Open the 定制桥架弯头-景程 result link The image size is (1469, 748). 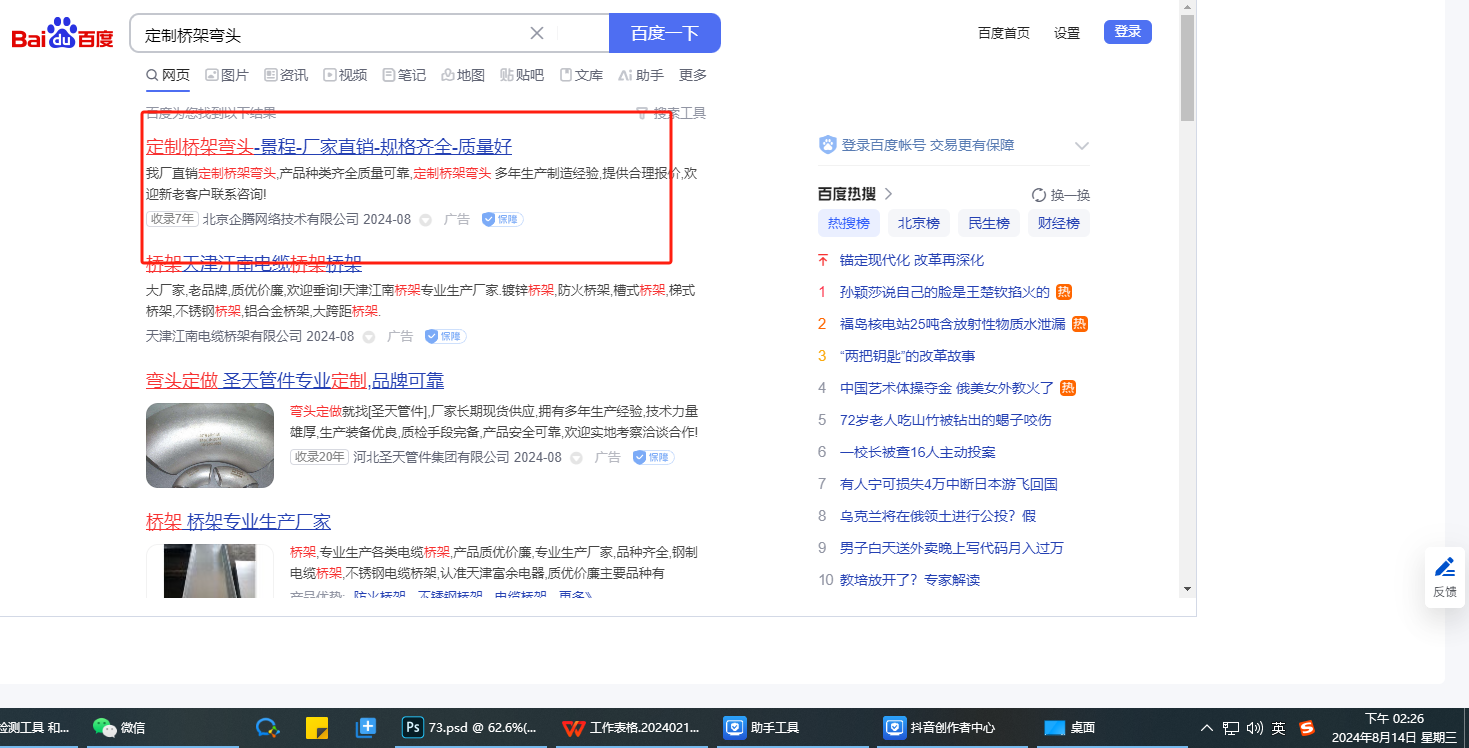[328, 147]
